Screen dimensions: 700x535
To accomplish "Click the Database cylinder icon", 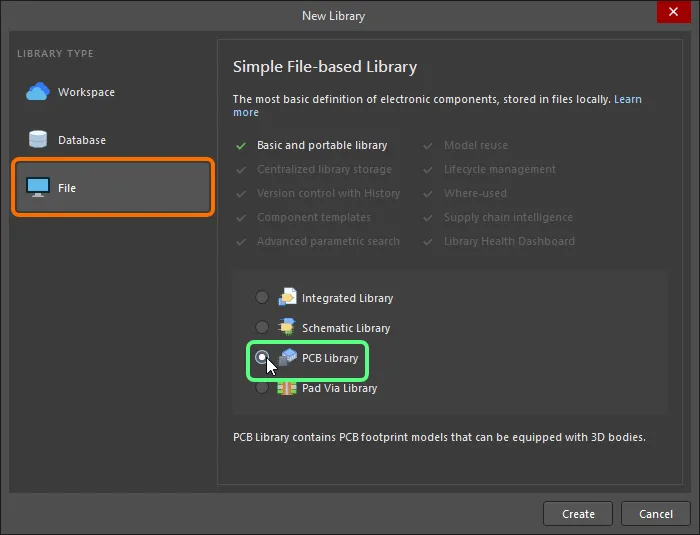I will 38,140.
